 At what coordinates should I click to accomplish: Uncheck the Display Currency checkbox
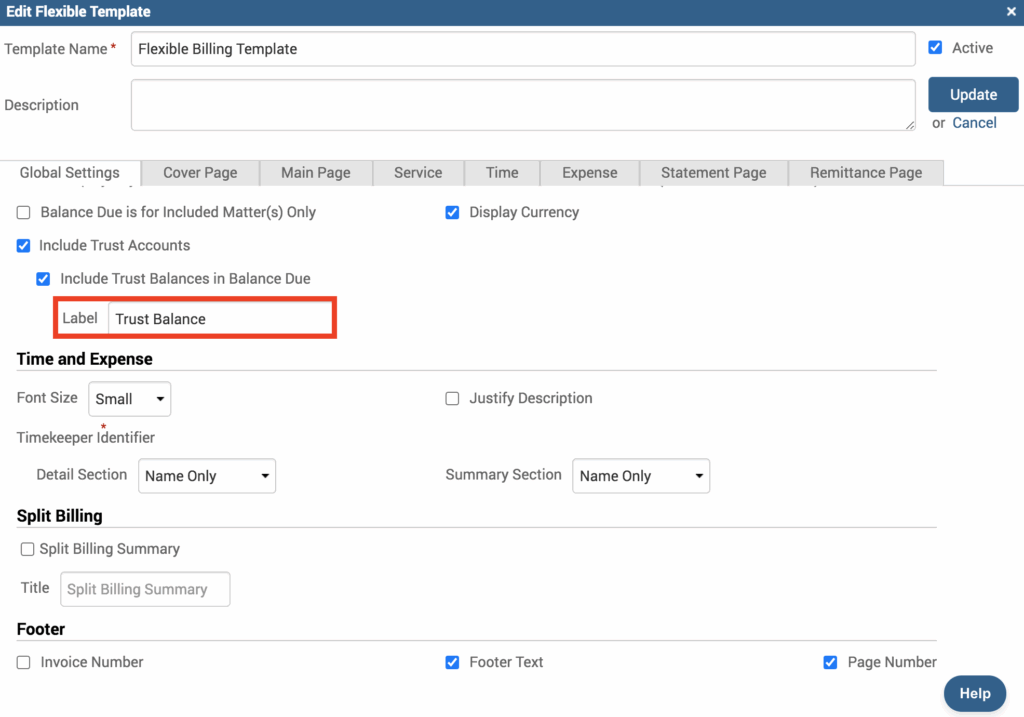tap(452, 213)
